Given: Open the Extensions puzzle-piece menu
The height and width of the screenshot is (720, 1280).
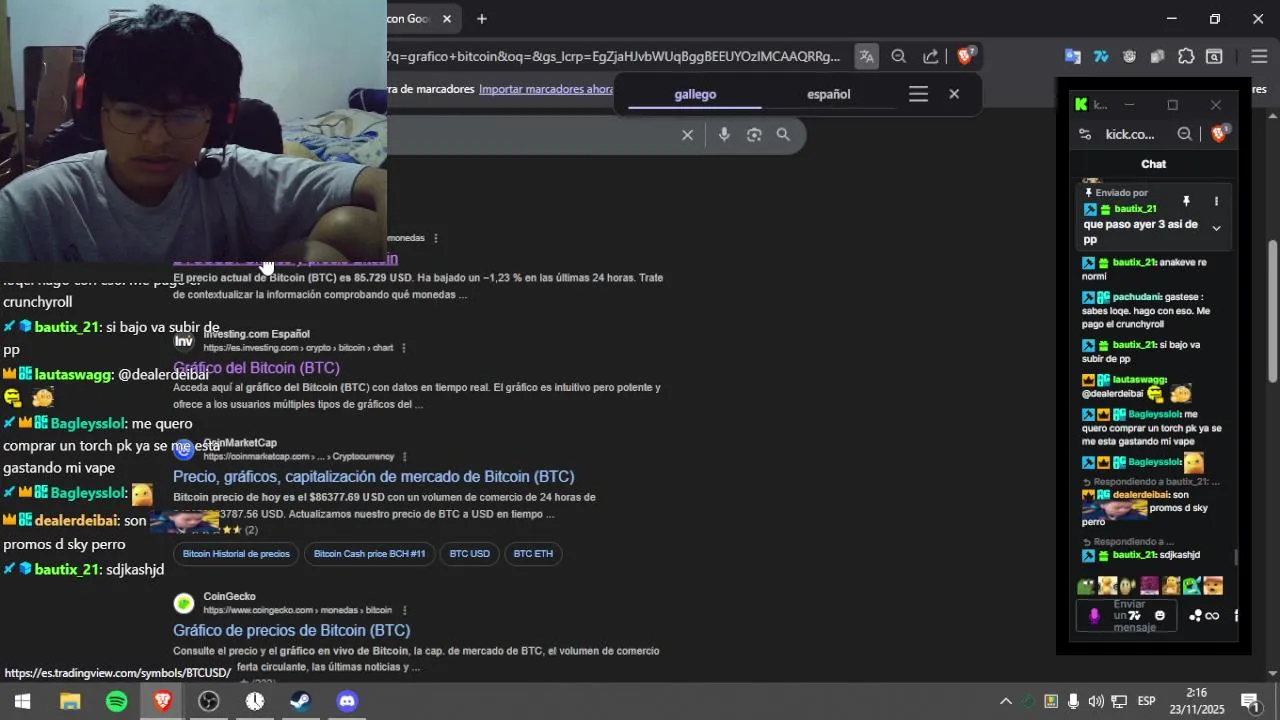Looking at the screenshot, I should click(1186, 57).
